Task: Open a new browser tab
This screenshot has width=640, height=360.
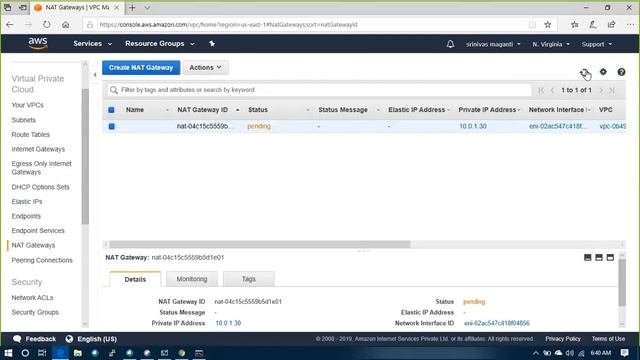Action: coord(132,8)
